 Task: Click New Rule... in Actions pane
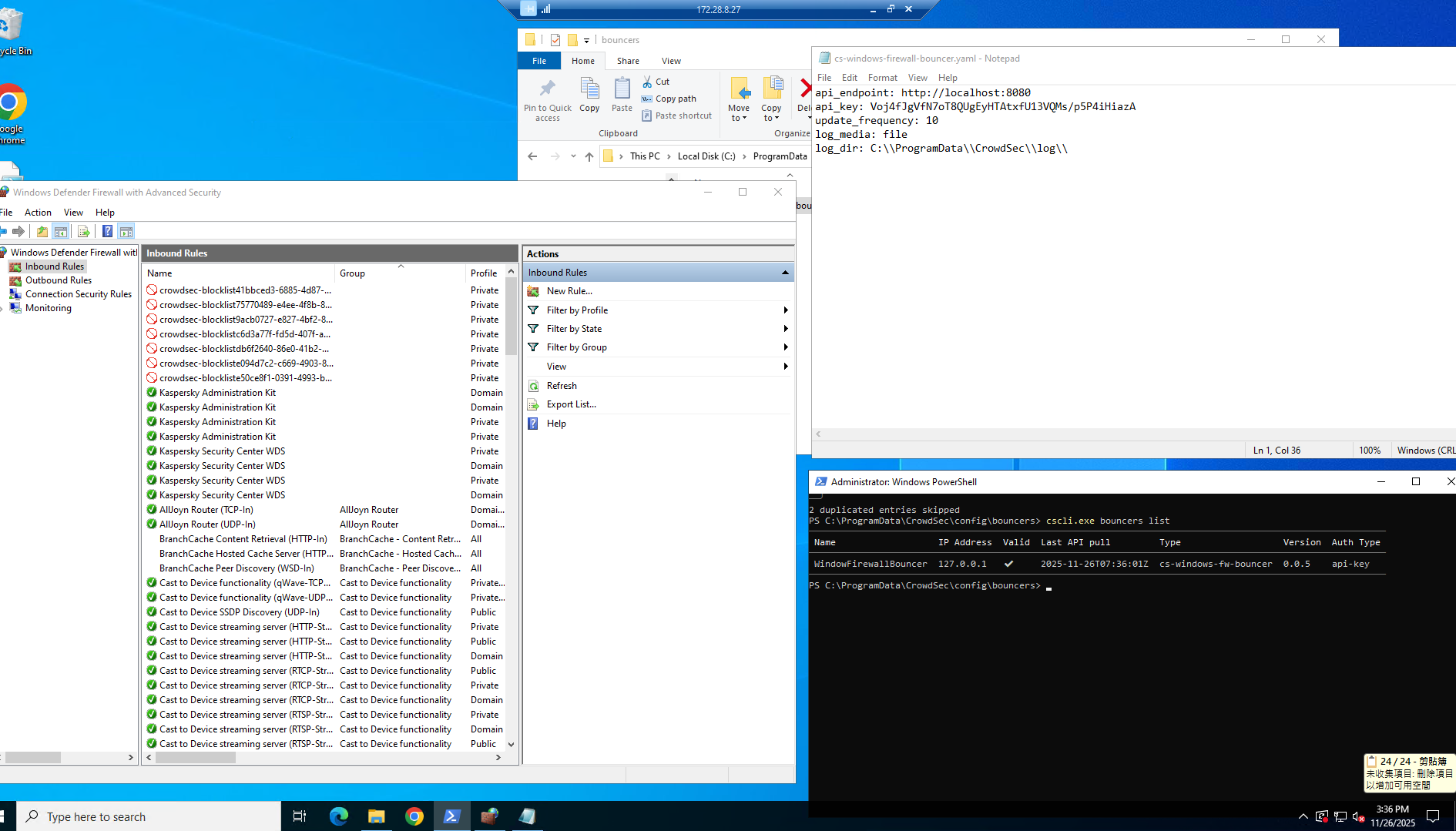(569, 291)
